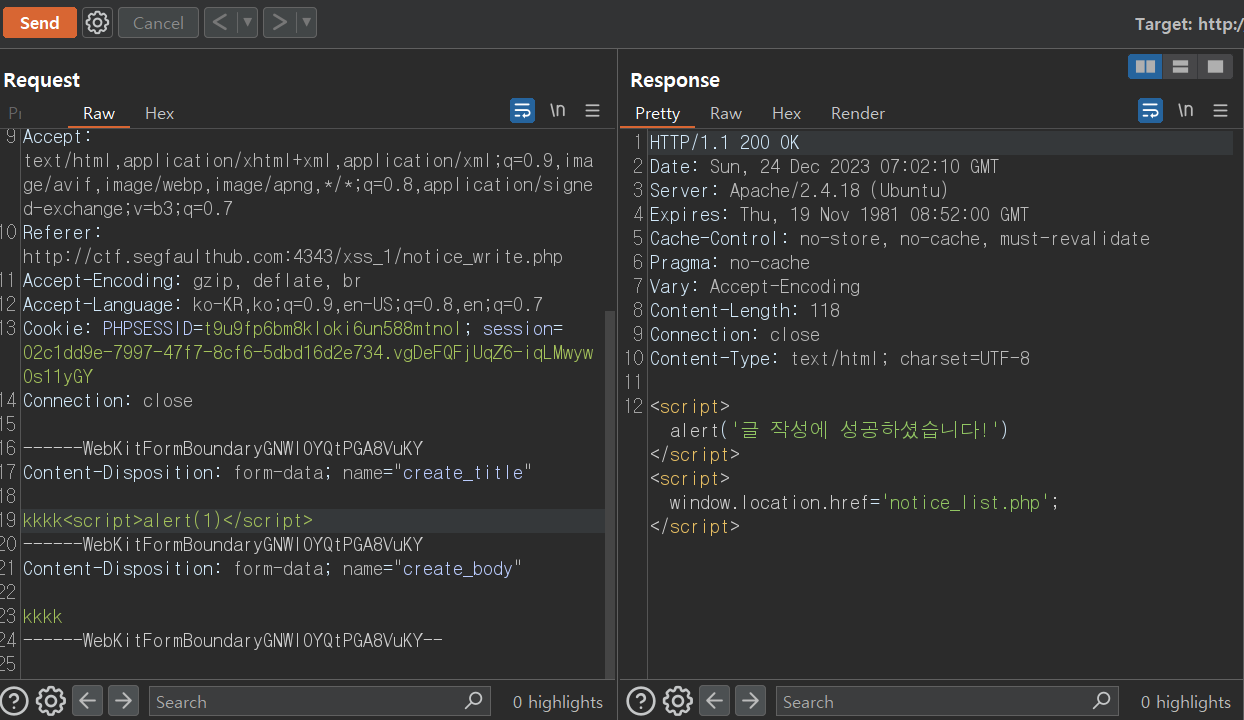The width and height of the screenshot is (1244, 720).
Task: Open the back history dropdown arrow
Action: click(x=247, y=23)
